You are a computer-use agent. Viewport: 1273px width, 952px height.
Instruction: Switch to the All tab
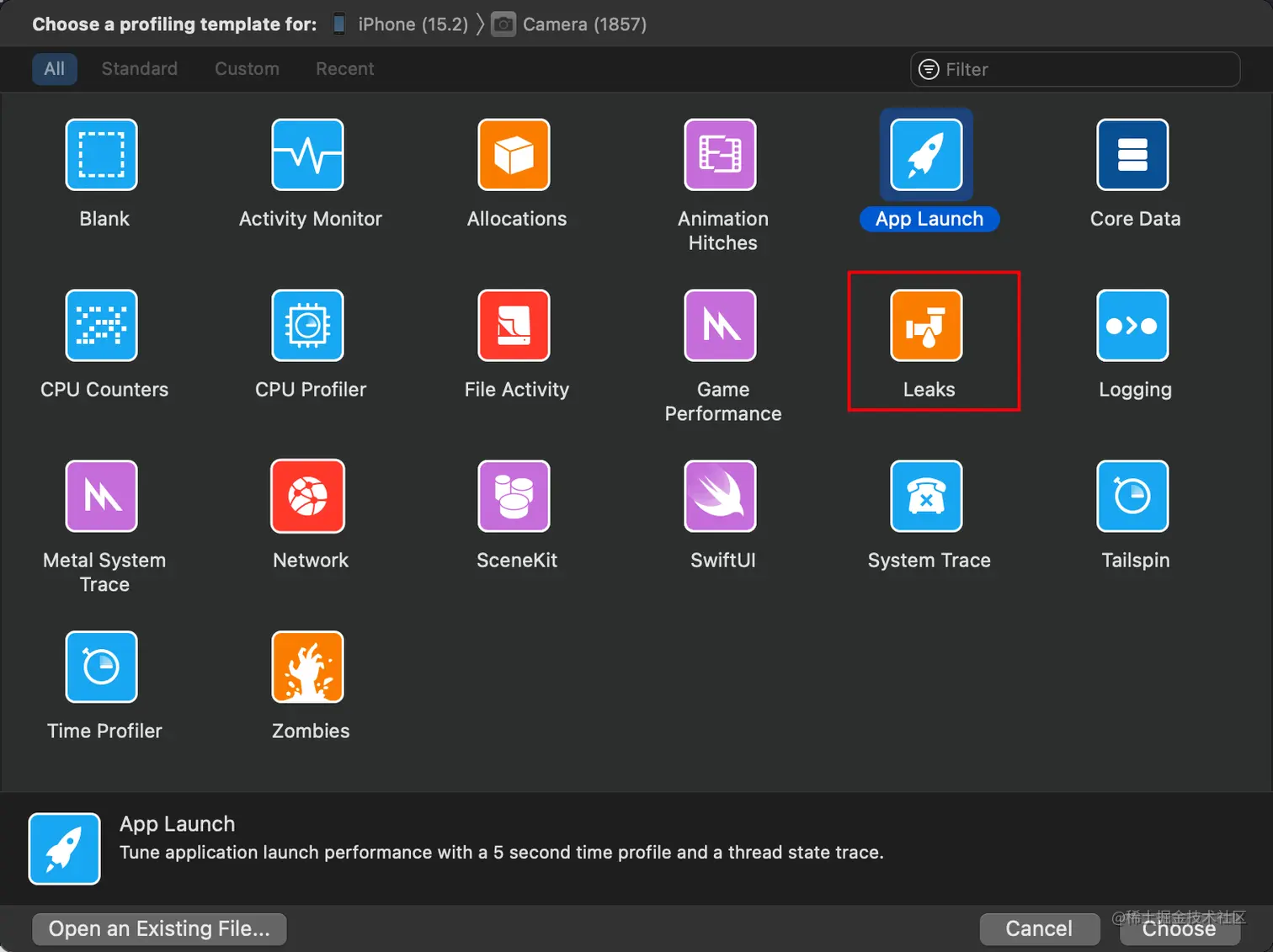(55, 69)
